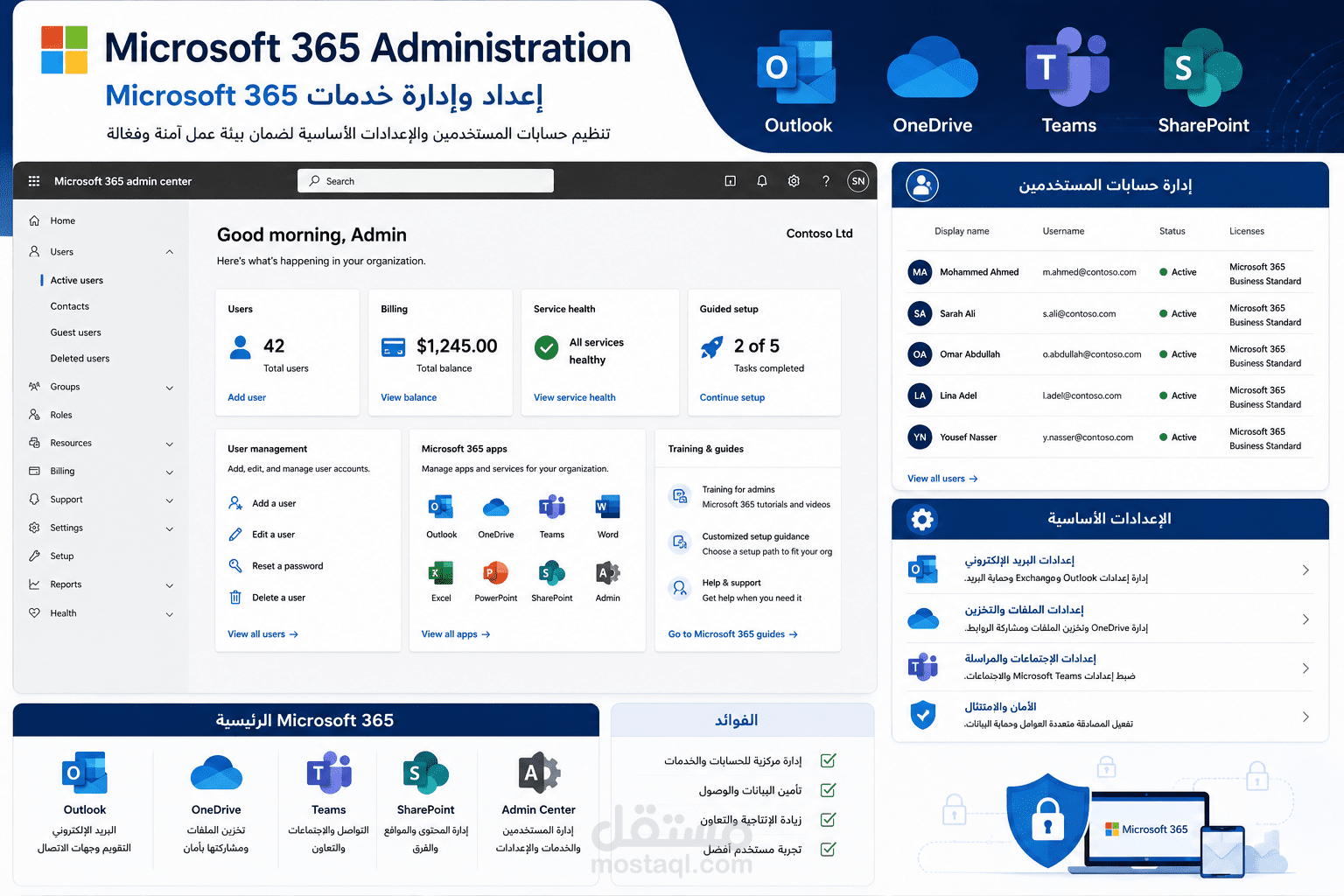Expand the Support section chevron
This screenshot has width=1344, height=896.
click(170, 500)
